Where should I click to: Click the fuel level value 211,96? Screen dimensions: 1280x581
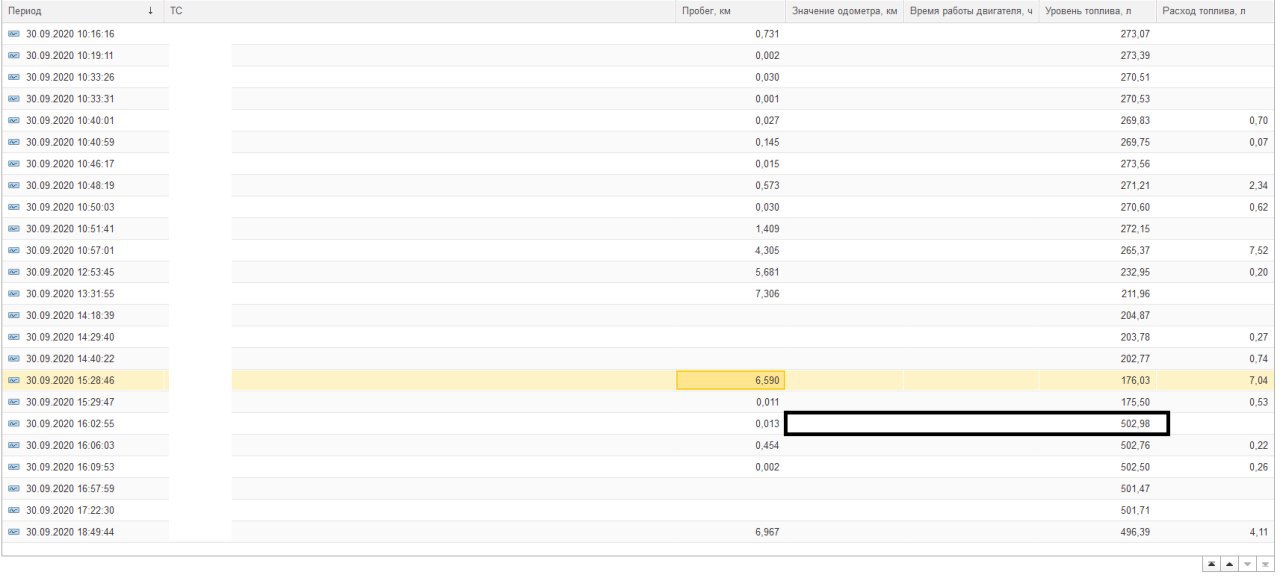1135,293
